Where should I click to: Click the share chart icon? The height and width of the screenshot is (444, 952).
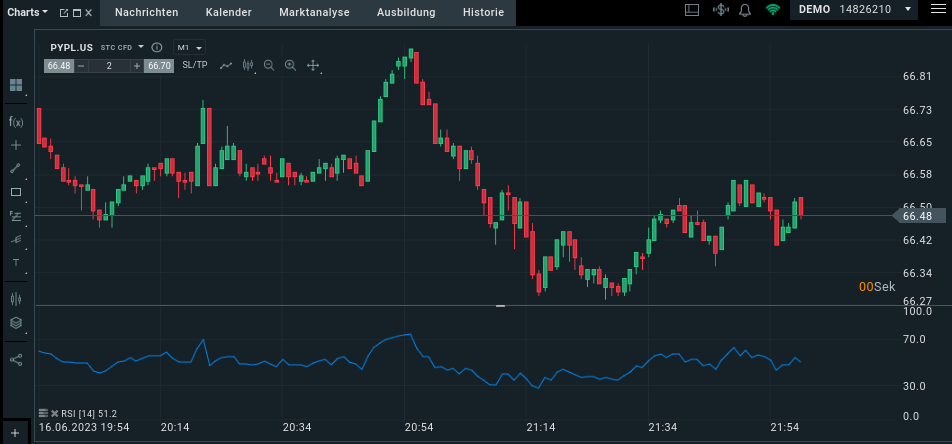16,360
